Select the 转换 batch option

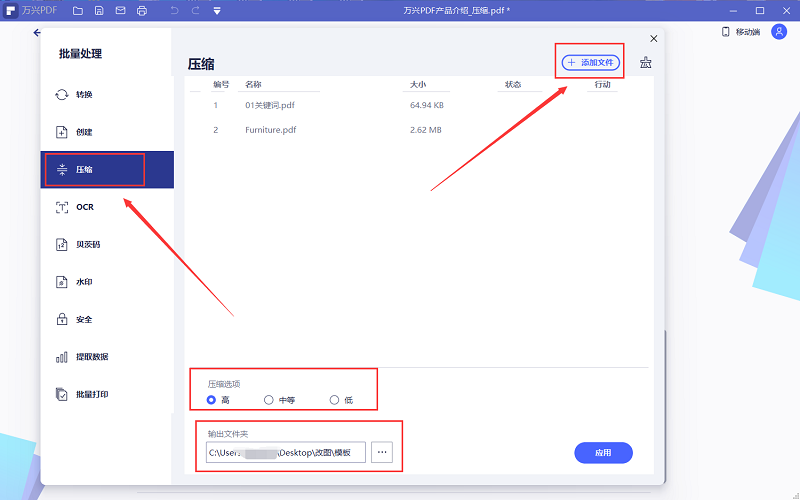click(107, 94)
